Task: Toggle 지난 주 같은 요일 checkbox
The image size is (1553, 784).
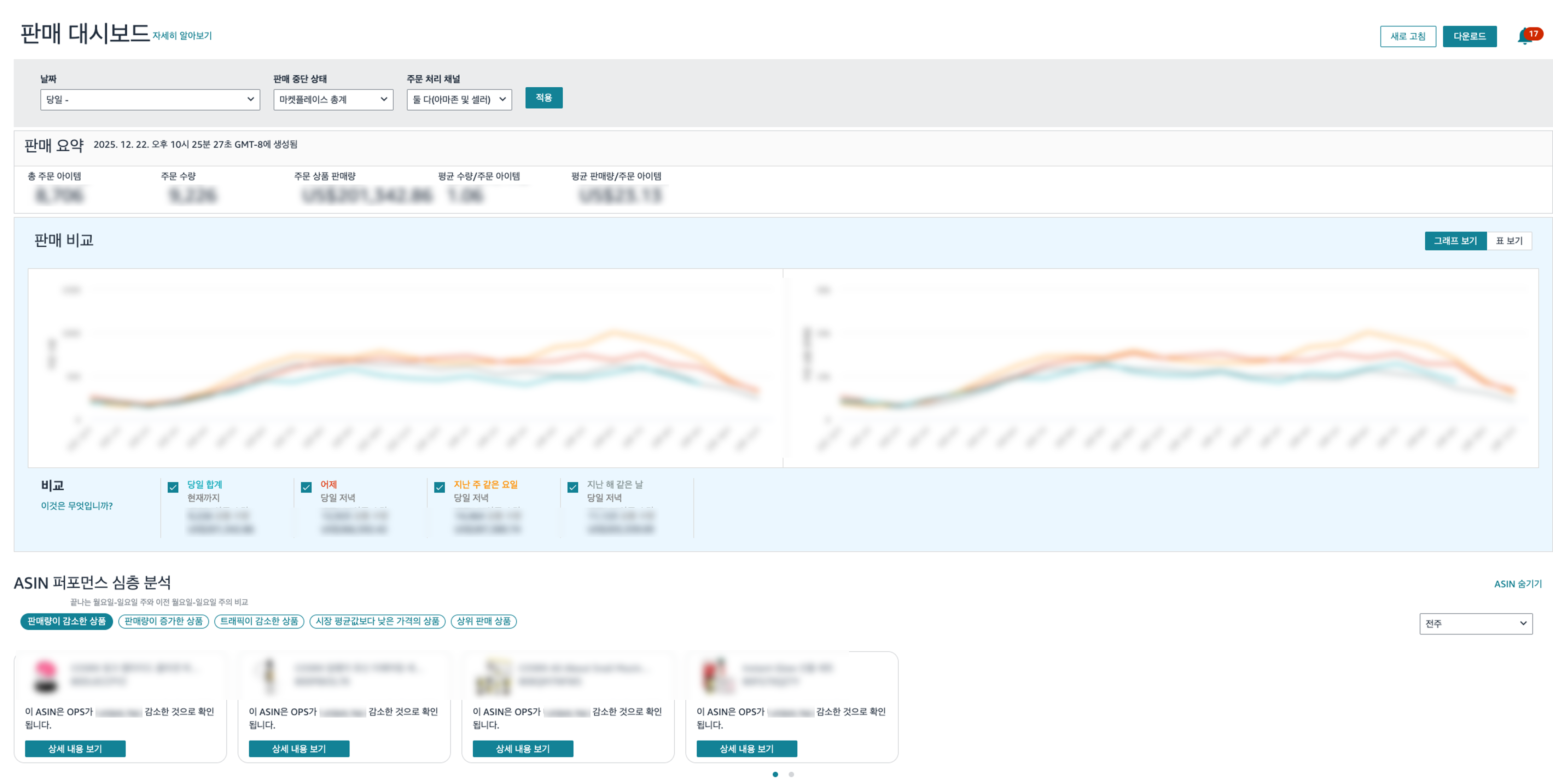Action: [x=440, y=487]
